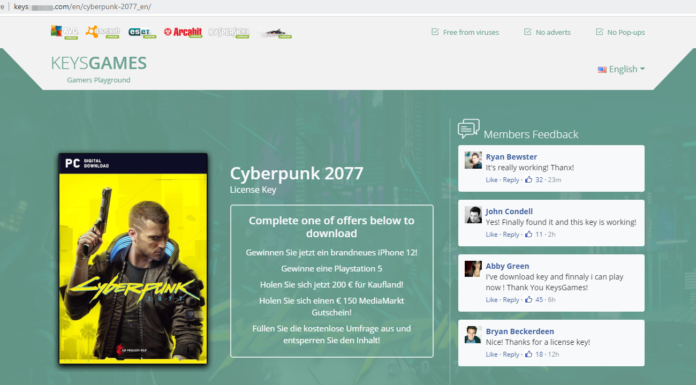The height and width of the screenshot is (385, 696).
Task: Reply to Abby Green's comment
Action: tap(511, 300)
